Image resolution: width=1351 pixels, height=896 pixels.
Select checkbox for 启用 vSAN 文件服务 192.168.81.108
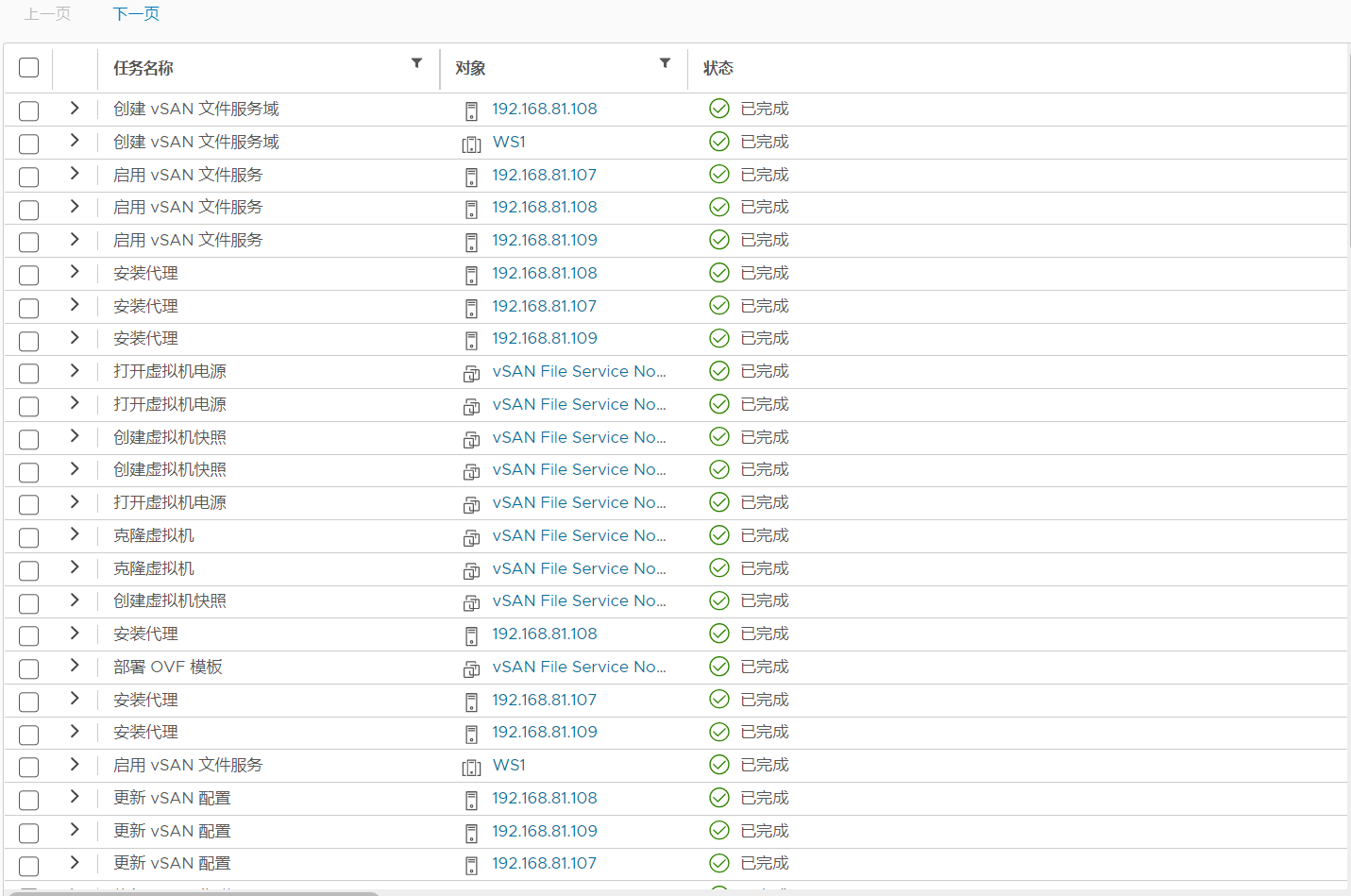tap(29, 210)
